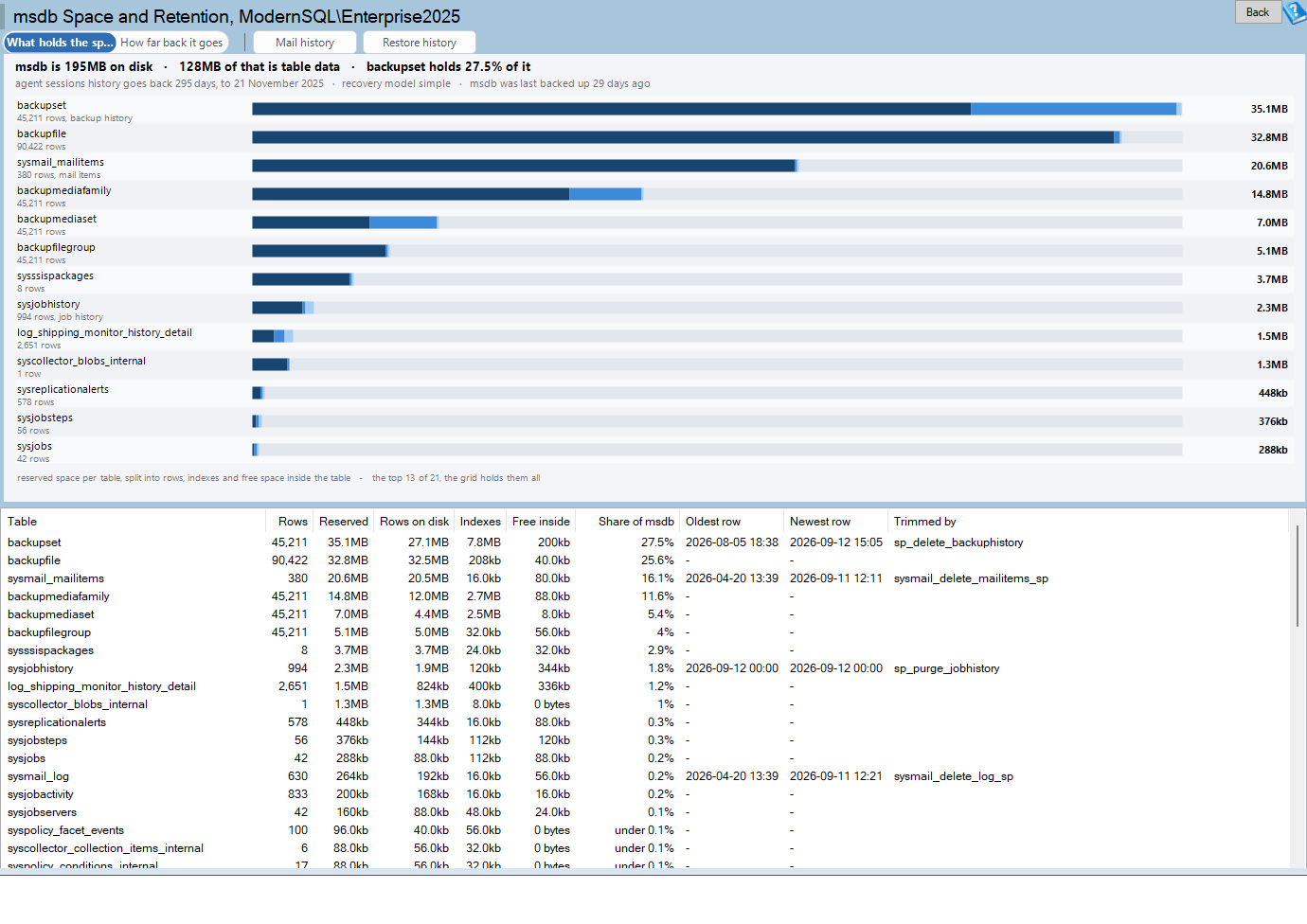
Task: Click the sysmail_delete_mailitems_sp cell
Action: coord(971,578)
